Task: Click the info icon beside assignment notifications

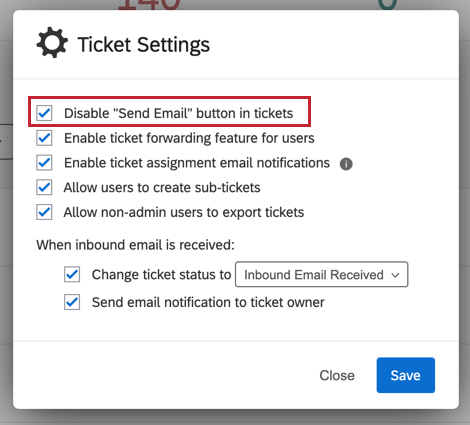Action: 346,164
